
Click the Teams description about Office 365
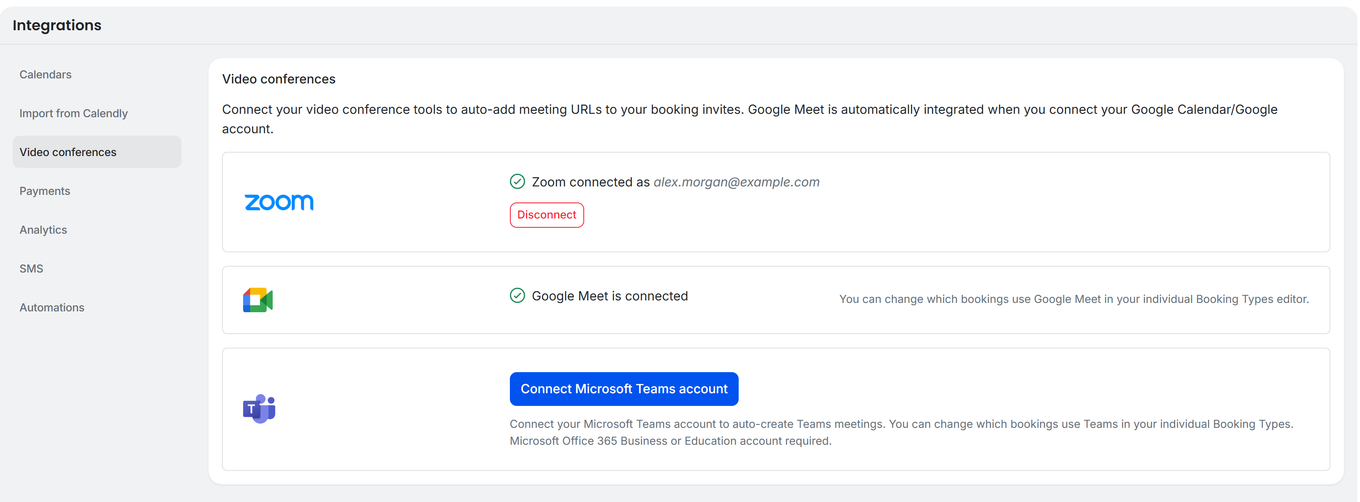(902, 432)
